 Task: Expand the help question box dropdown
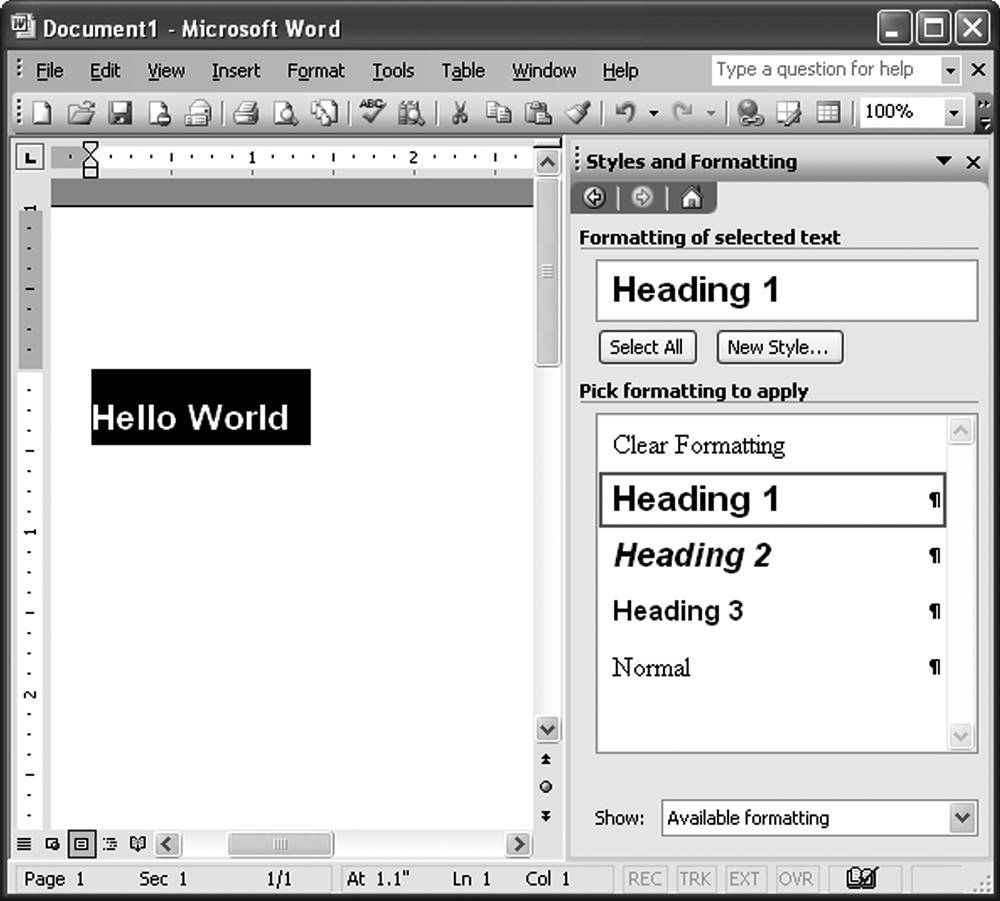pos(950,70)
